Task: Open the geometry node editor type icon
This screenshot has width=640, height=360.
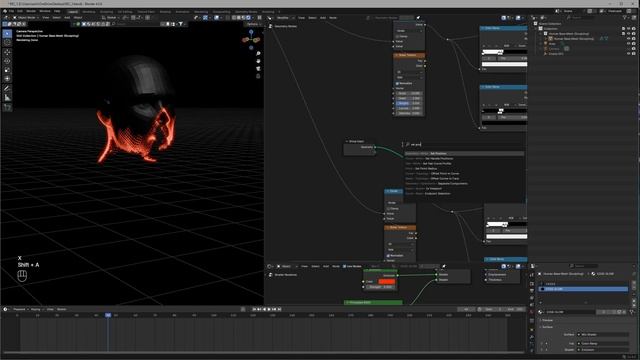Action: 270,18
